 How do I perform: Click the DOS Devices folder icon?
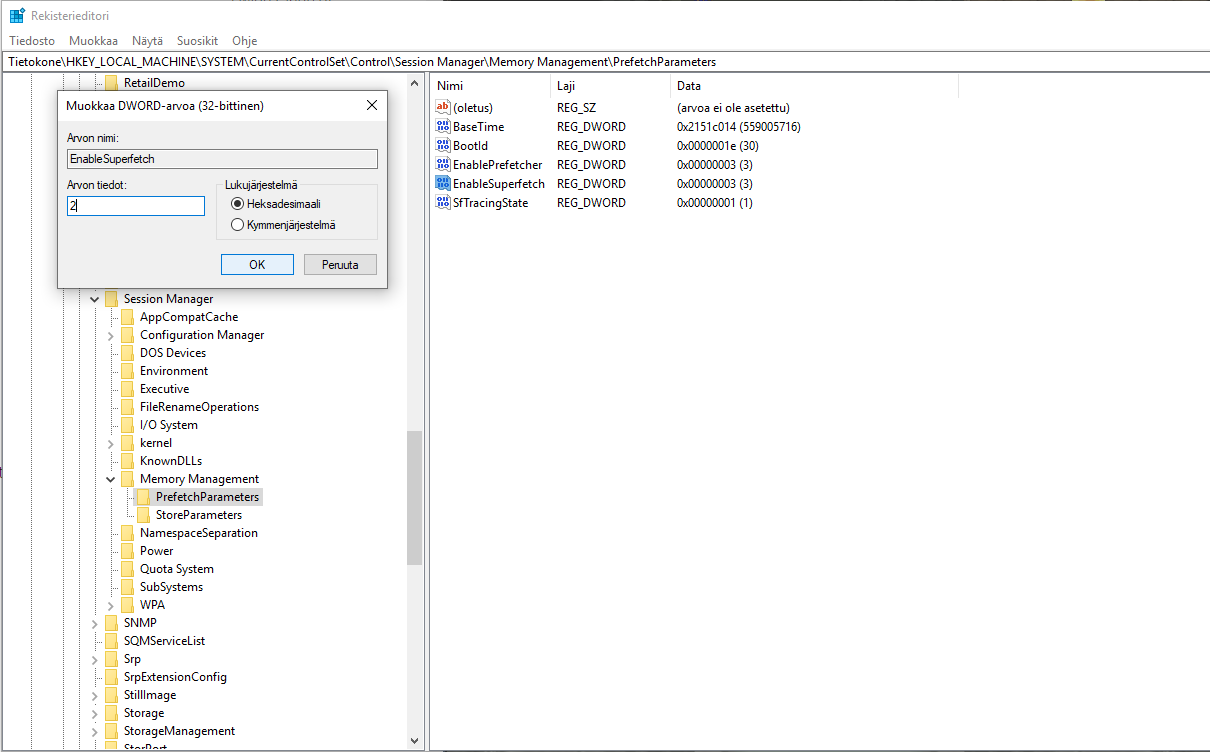127,353
